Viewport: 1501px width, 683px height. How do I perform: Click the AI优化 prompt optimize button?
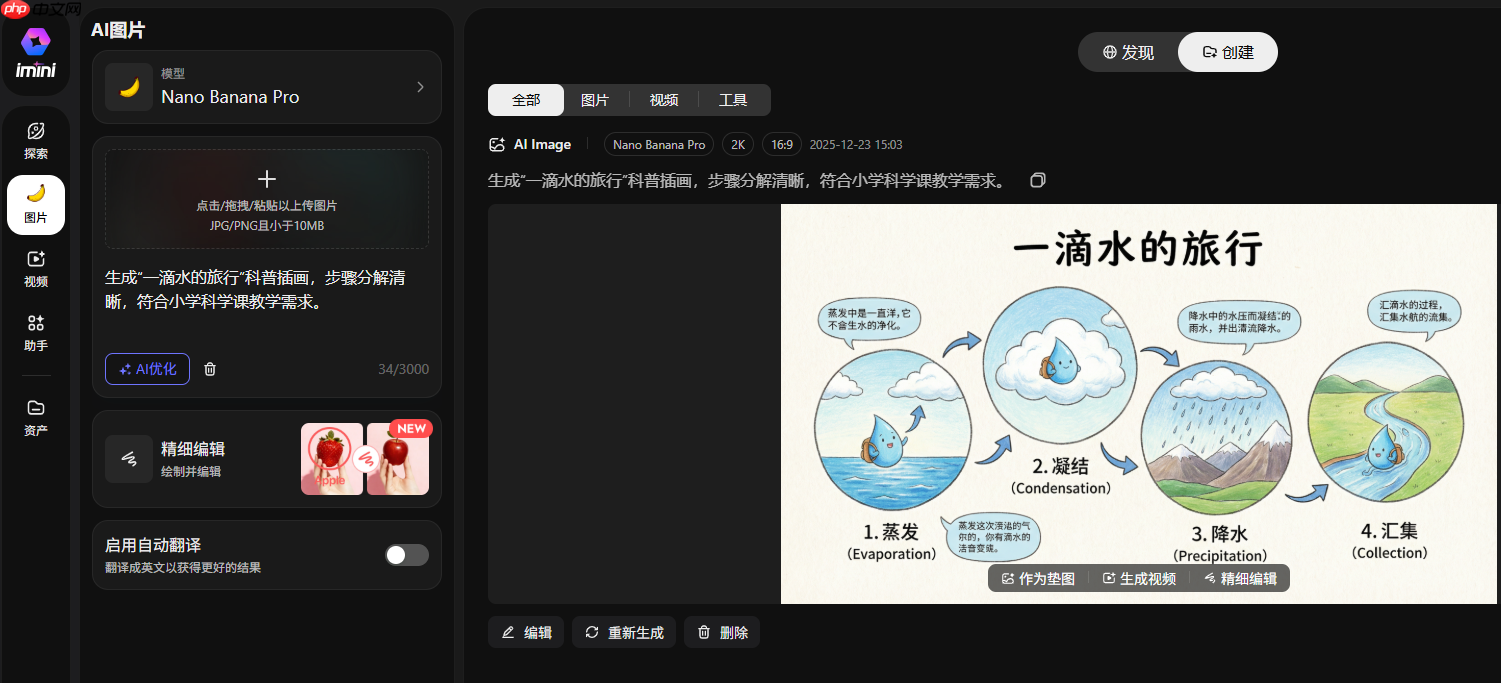[147, 368]
